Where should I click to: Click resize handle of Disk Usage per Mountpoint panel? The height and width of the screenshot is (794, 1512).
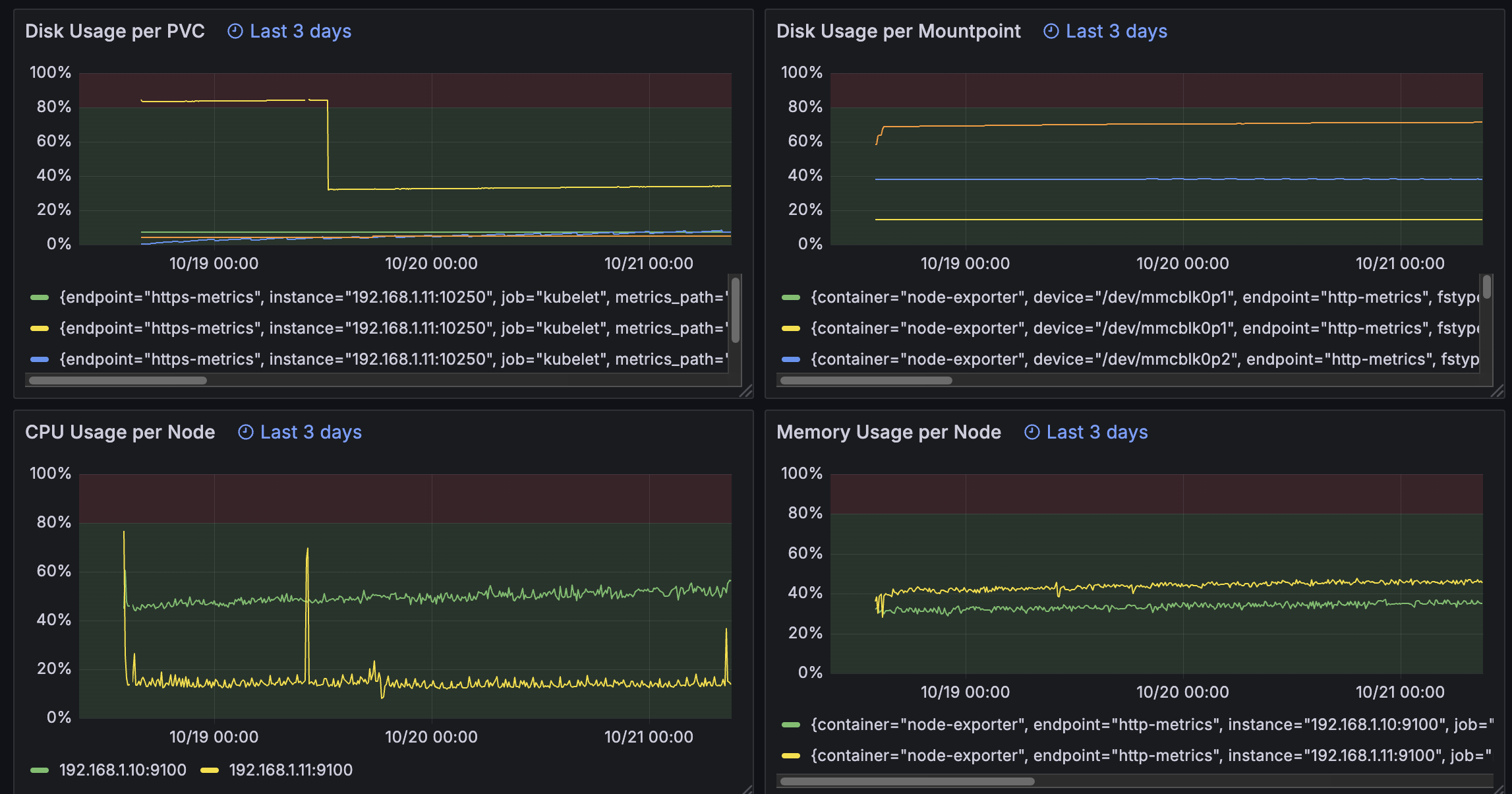tap(1497, 391)
